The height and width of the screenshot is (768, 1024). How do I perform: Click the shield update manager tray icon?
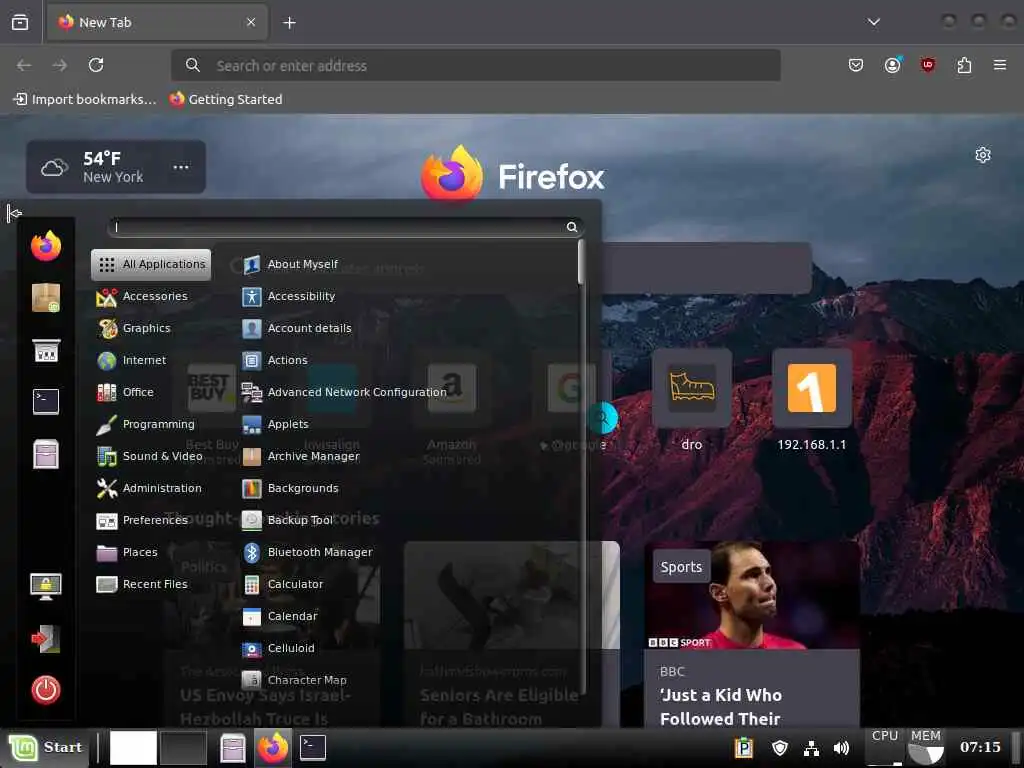click(780, 748)
